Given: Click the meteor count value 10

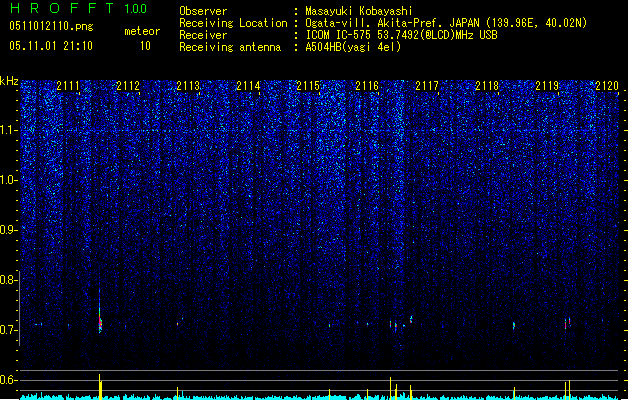Looking at the screenshot, I should pyautogui.click(x=145, y=46).
